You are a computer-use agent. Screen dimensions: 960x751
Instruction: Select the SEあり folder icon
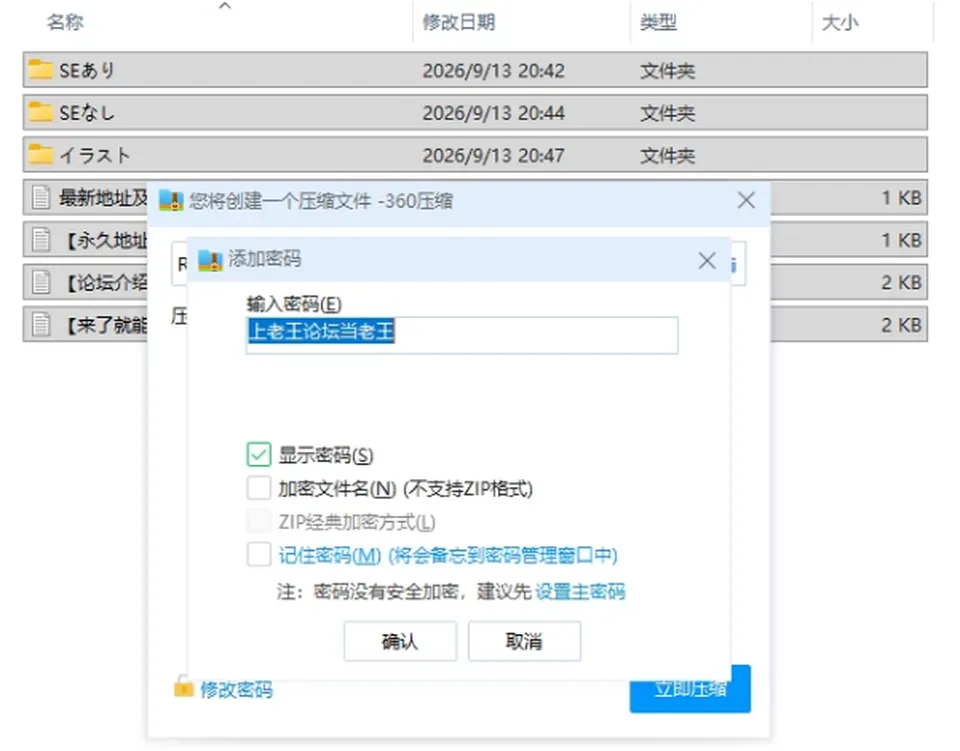click(40, 70)
